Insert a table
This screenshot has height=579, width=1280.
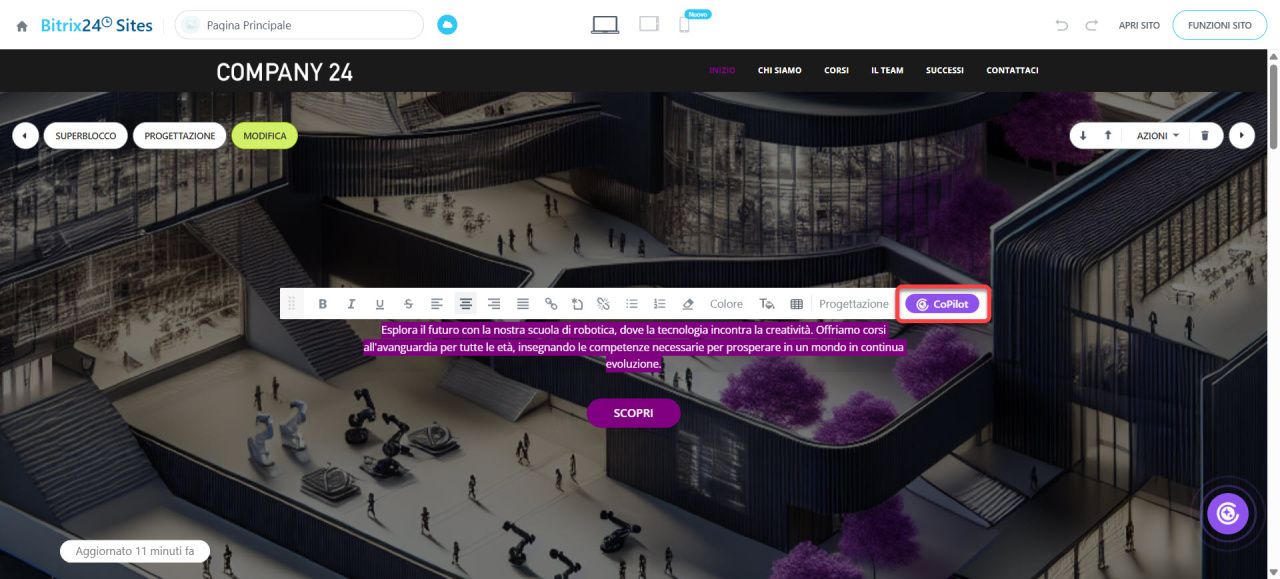coord(797,304)
